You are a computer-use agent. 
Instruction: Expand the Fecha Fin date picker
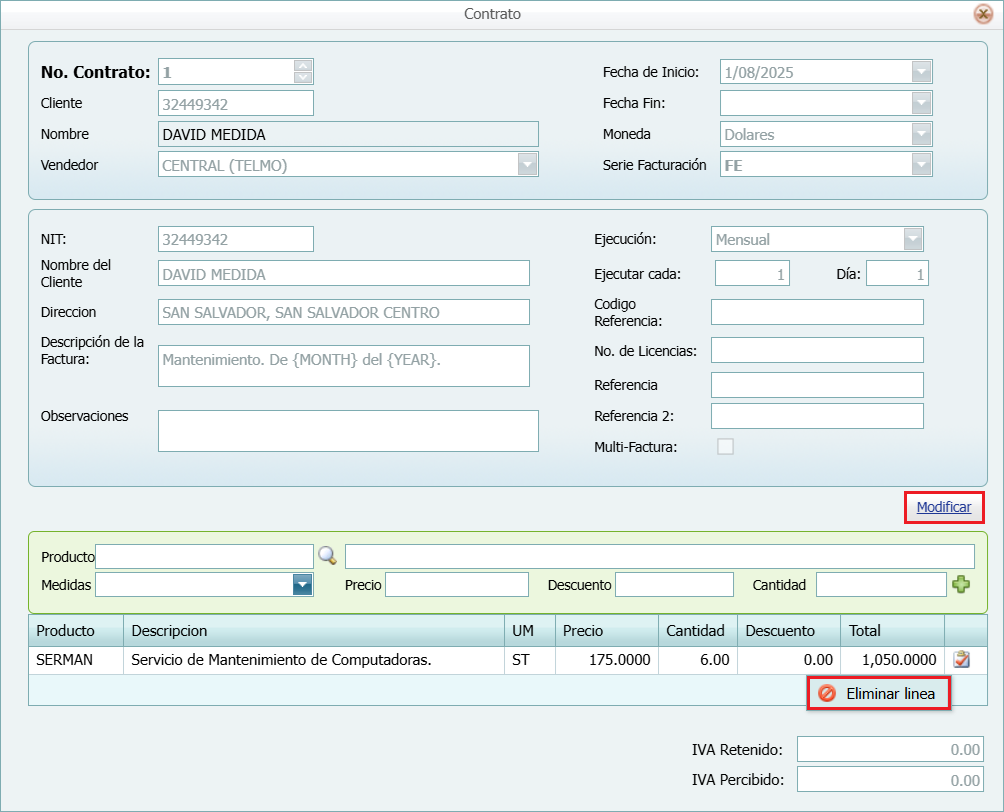921,103
